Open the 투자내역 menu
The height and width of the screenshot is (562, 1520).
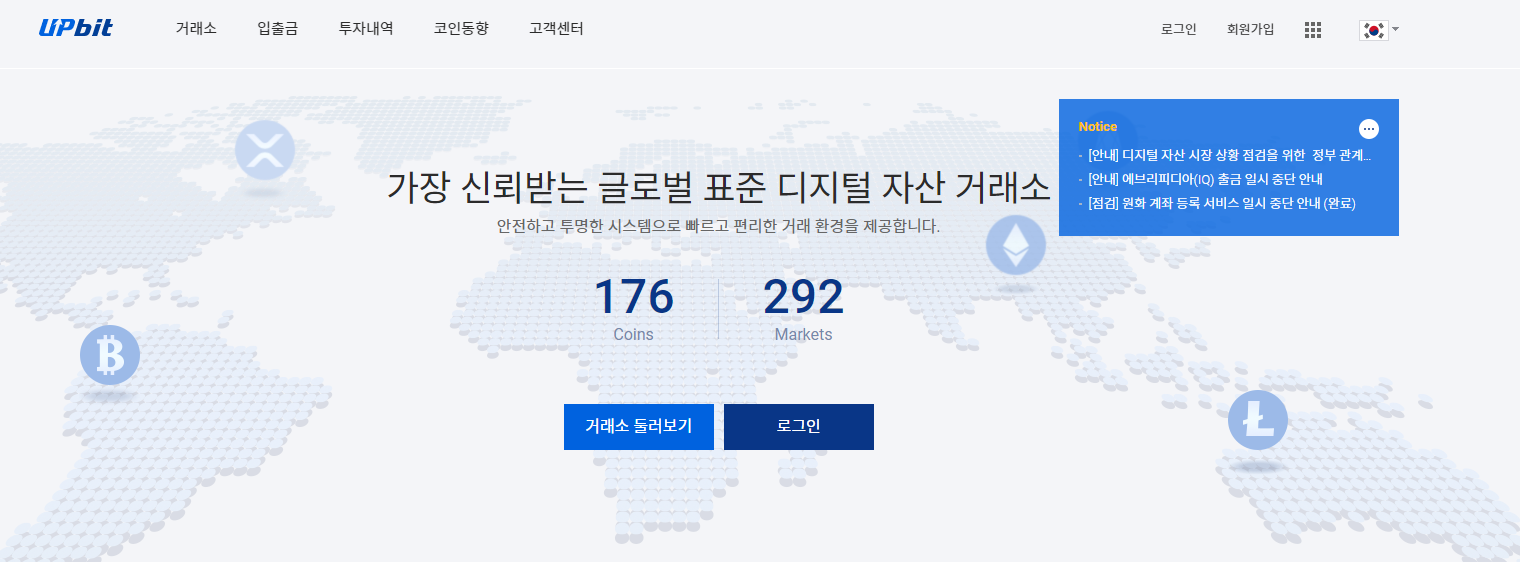tap(366, 29)
